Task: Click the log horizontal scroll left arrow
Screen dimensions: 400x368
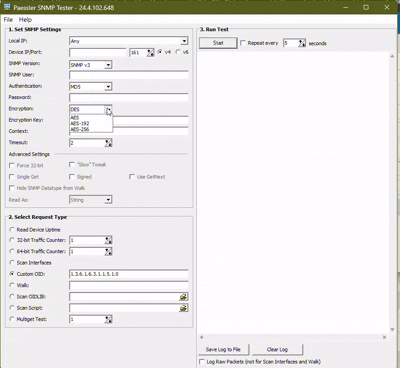Action: 201,337
